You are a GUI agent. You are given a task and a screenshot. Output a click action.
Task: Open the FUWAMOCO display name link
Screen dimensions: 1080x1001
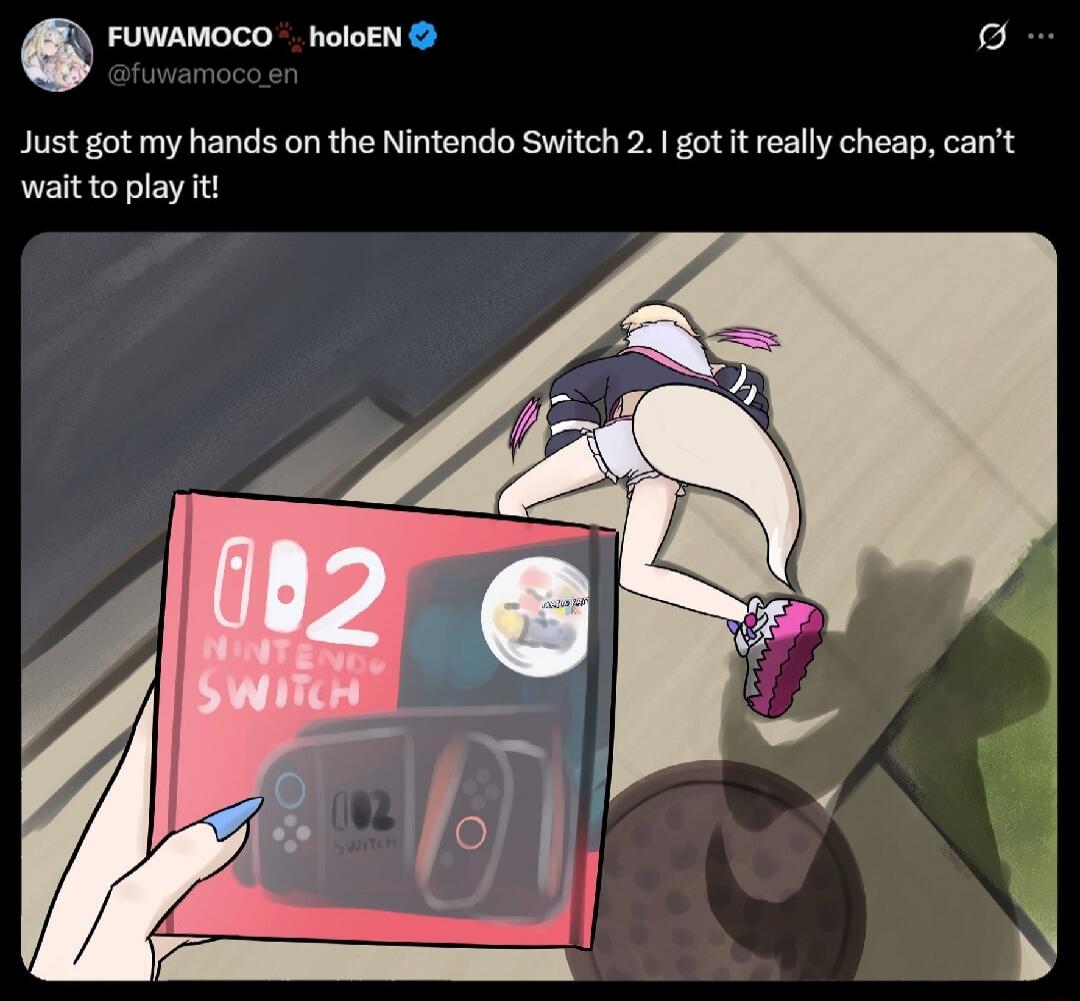(189, 37)
